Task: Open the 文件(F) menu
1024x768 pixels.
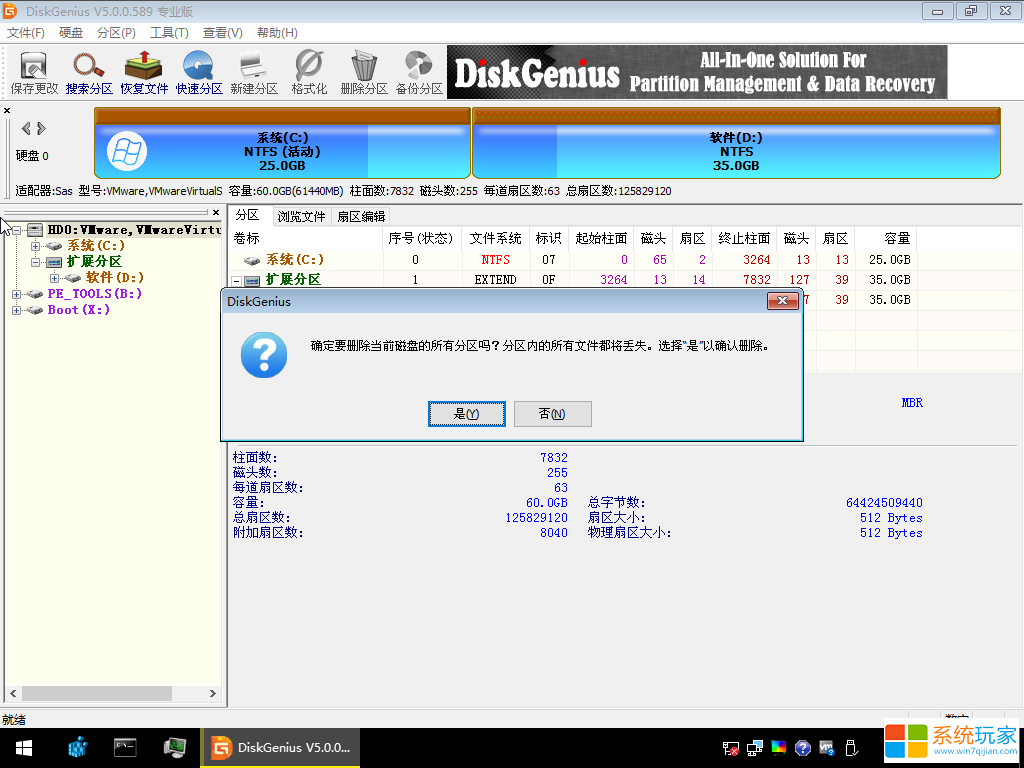Action: [x=25, y=33]
